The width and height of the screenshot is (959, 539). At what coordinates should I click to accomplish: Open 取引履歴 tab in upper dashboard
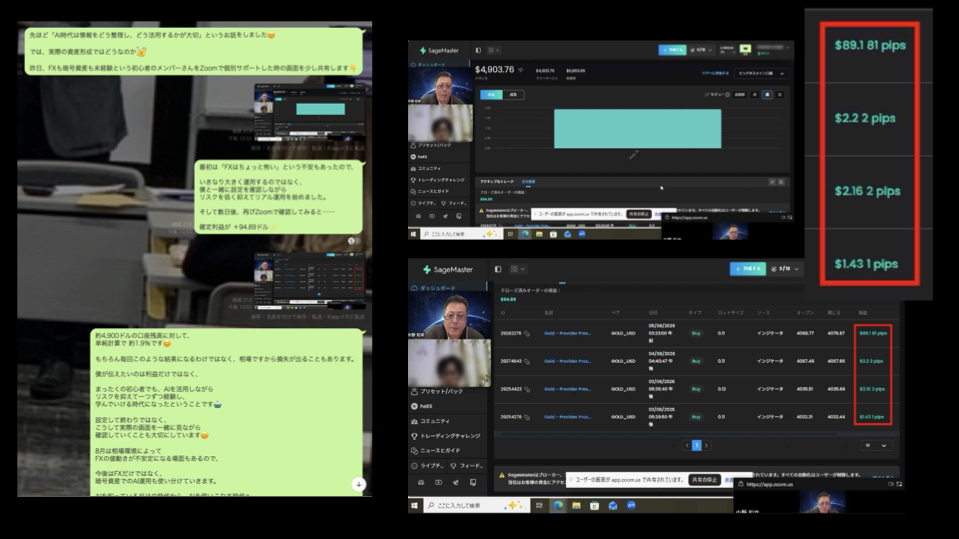[x=528, y=182]
